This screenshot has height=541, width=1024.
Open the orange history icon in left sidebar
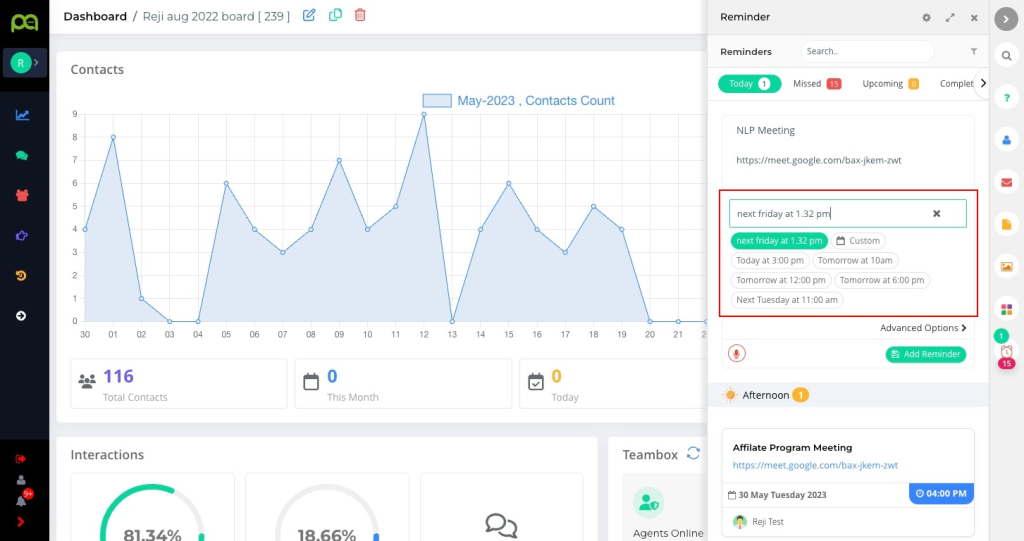[21, 276]
